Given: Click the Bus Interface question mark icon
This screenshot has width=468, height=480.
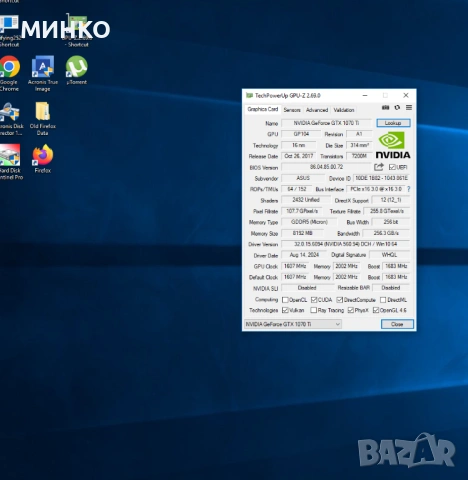Looking at the screenshot, I should pos(409,189).
